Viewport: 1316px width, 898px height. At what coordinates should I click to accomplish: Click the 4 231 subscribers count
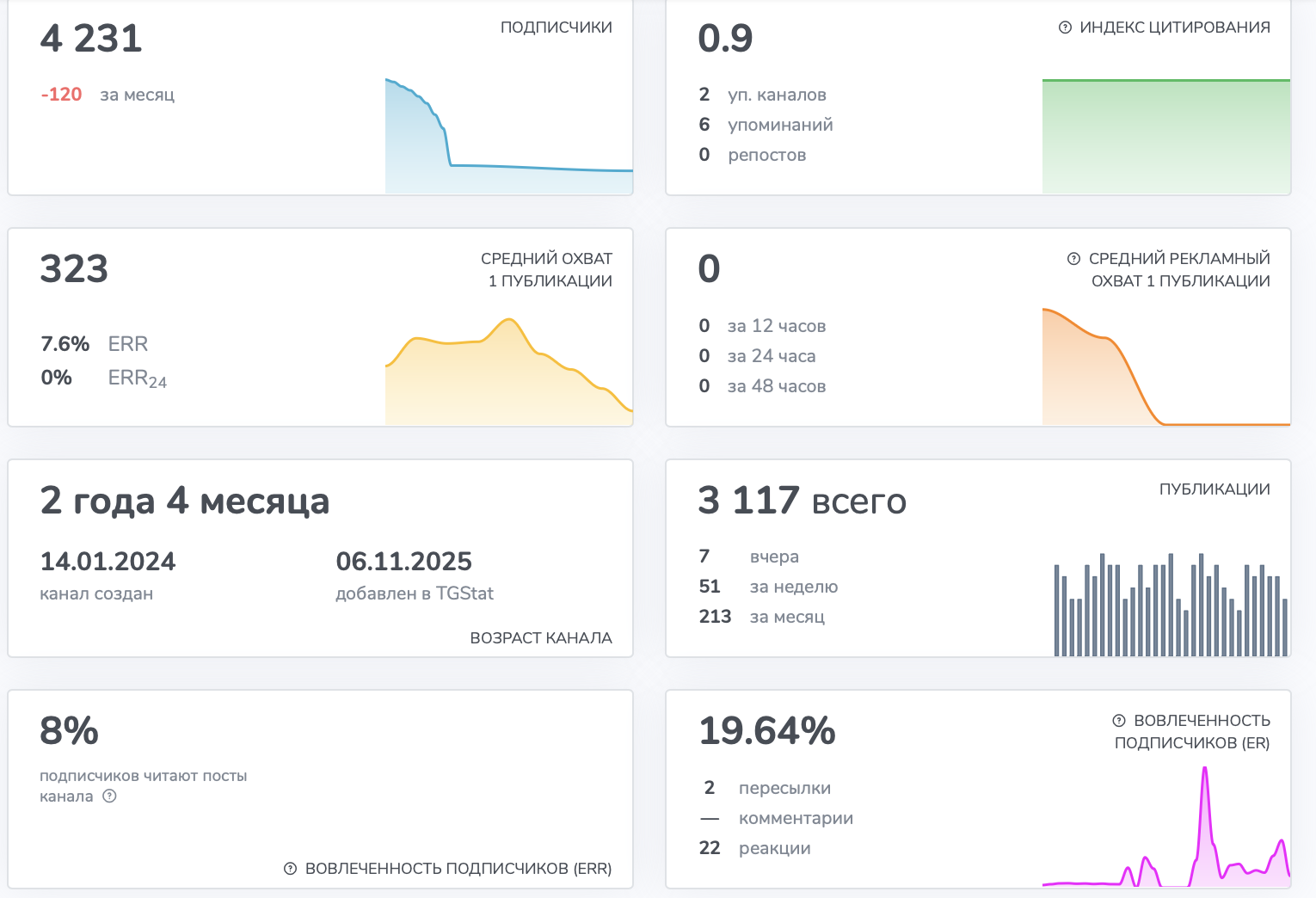click(91, 39)
